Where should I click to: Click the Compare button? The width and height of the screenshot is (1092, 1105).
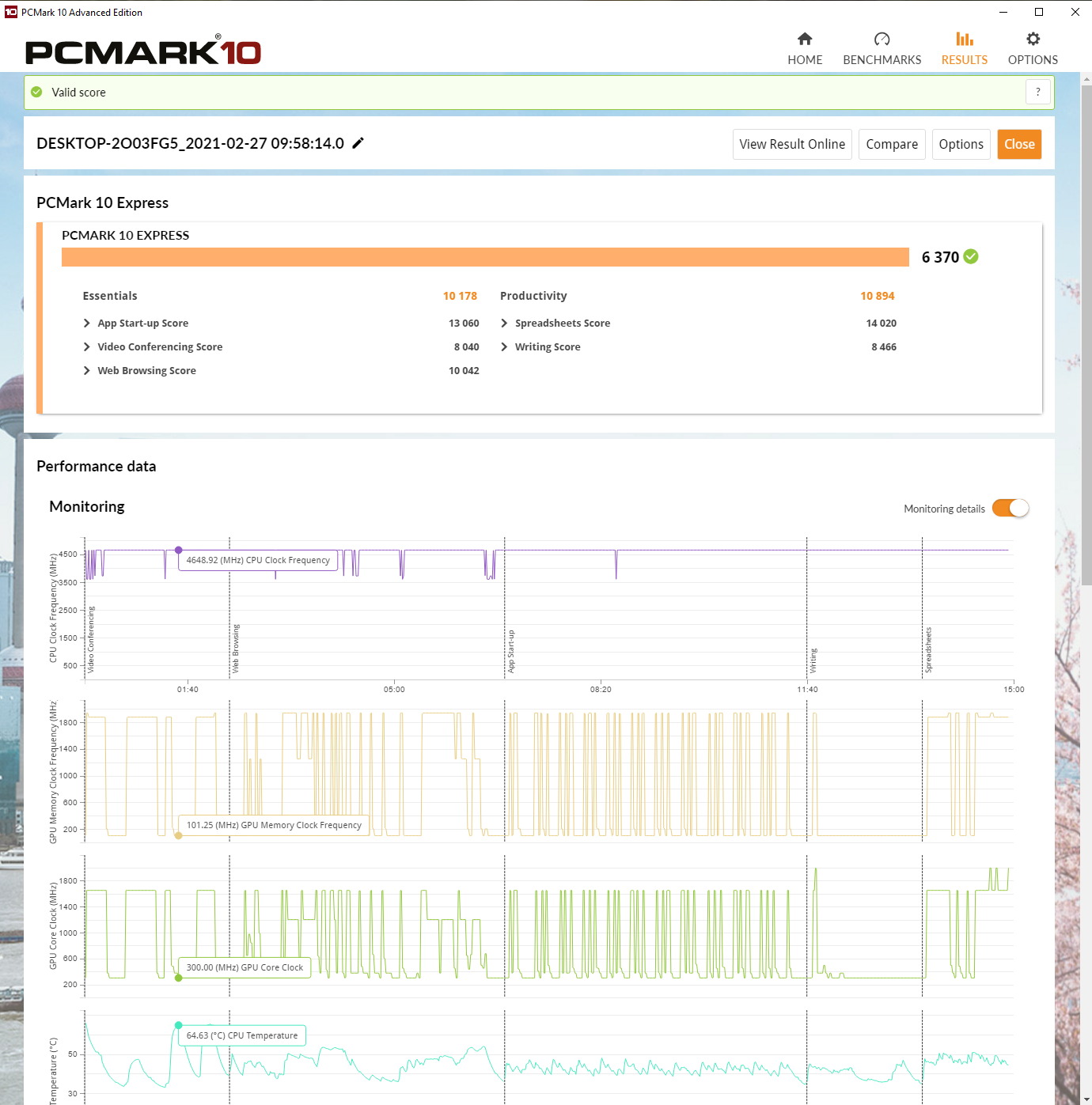(892, 144)
